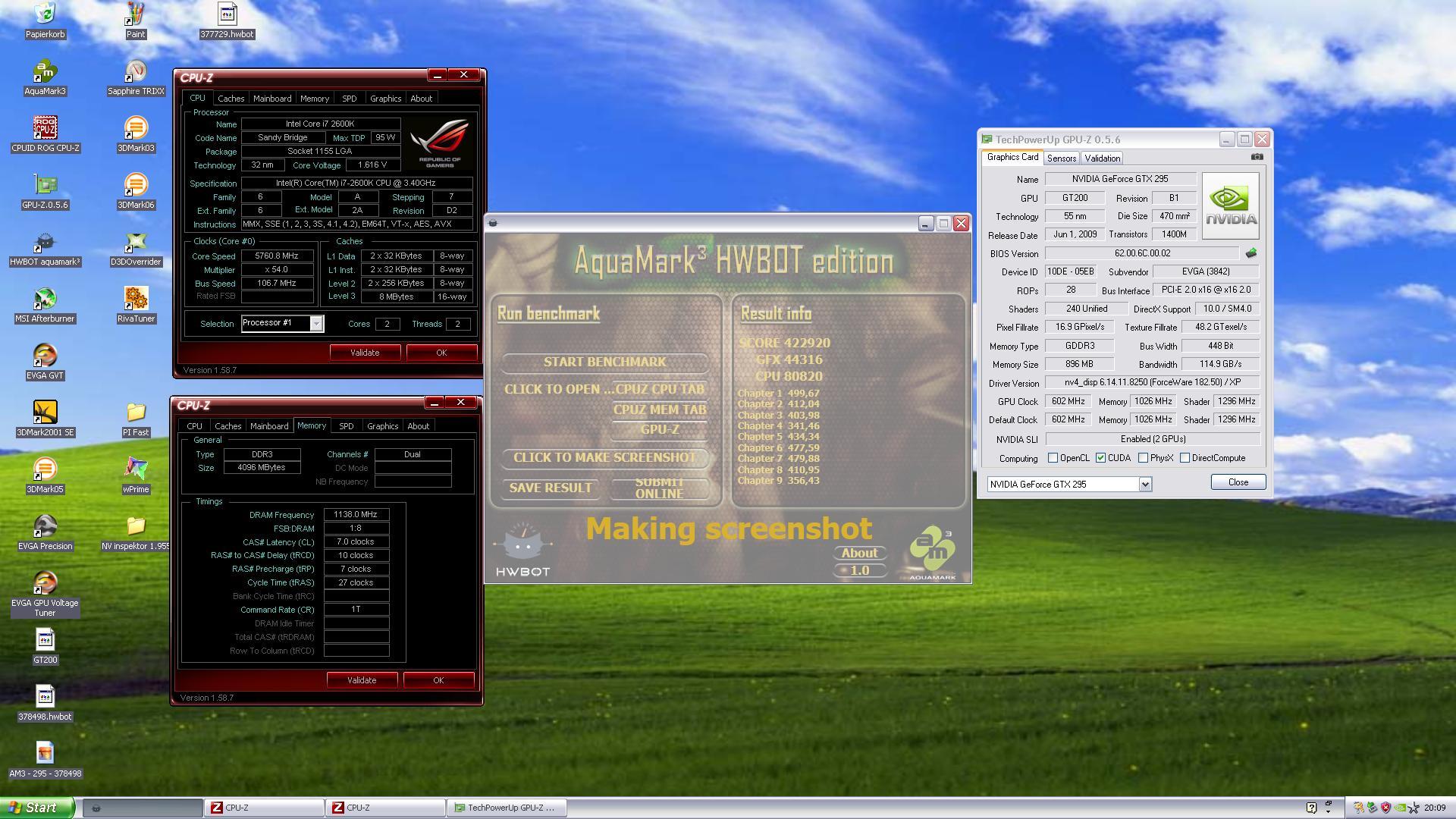Click the Core Speed 5760.8 MHz value

click(x=277, y=256)
